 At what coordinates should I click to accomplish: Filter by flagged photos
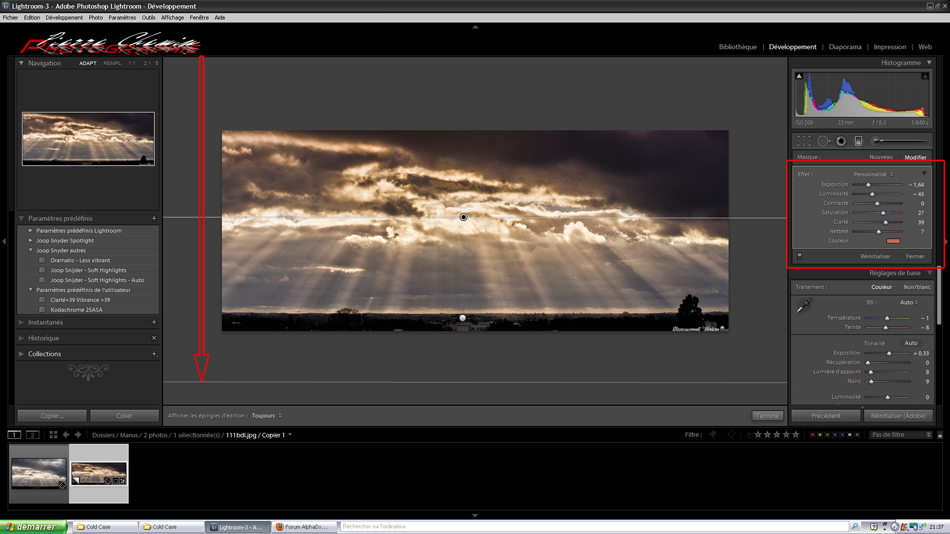(x=712, y=435)
